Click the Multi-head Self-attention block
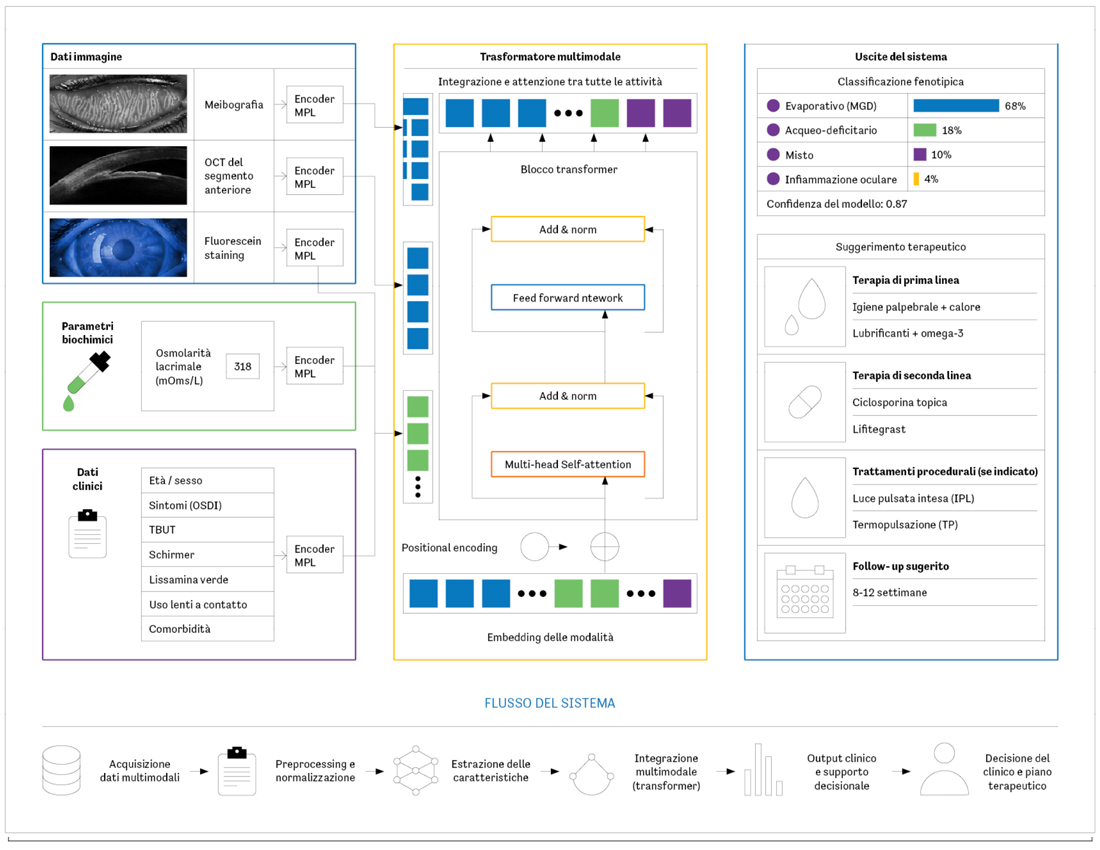The height and width of the screenshot is (850, 1100). (568, 464)
